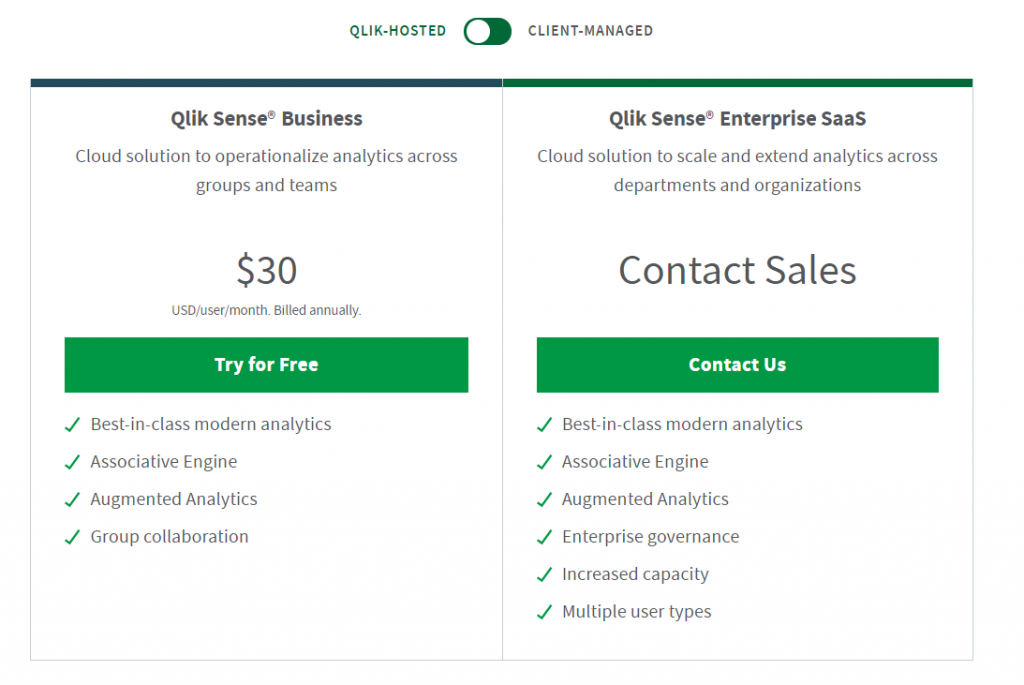Select the CLIENT-MANAGED label
Screen dimensions: 1024x685
click(590, 31)
